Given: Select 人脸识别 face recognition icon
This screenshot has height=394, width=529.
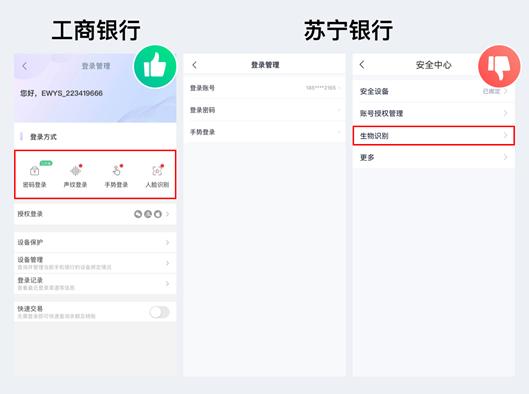Looking at the screenshot, I should click(157, 171).
